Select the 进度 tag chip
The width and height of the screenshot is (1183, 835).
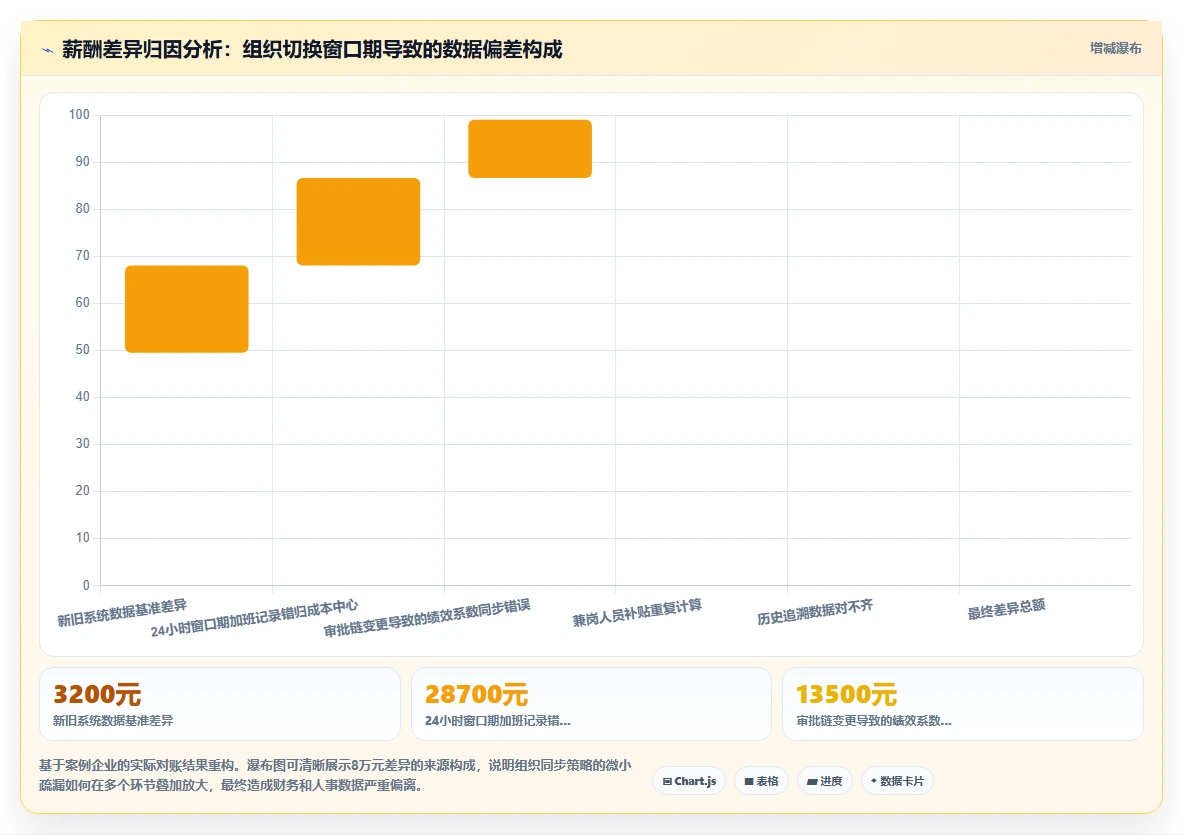coord(825,781)
